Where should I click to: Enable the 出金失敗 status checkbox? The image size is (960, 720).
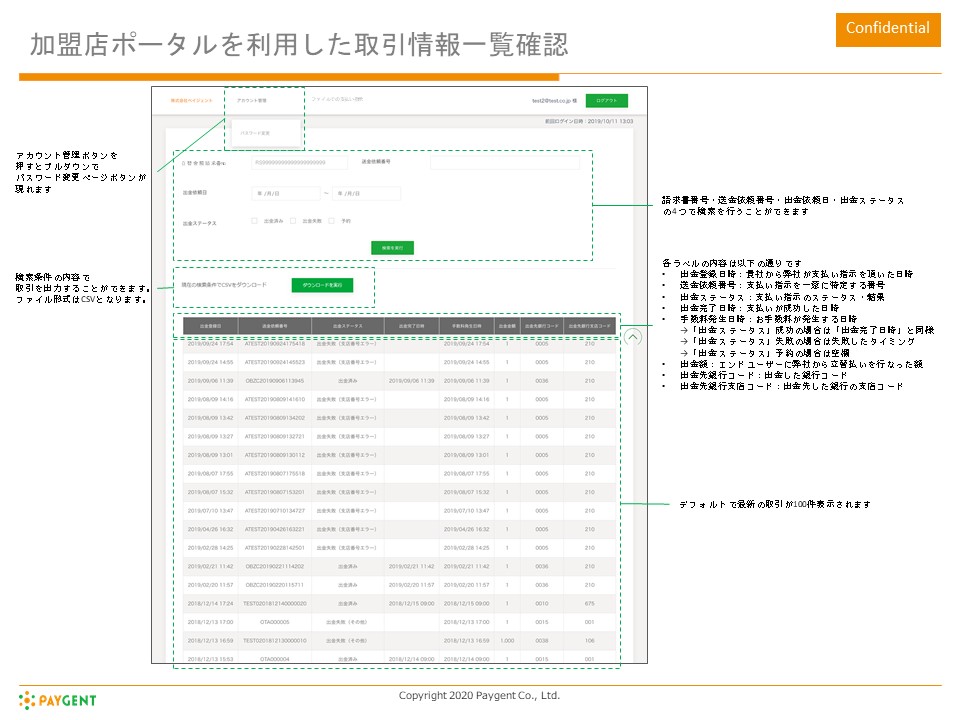[293, 221]
